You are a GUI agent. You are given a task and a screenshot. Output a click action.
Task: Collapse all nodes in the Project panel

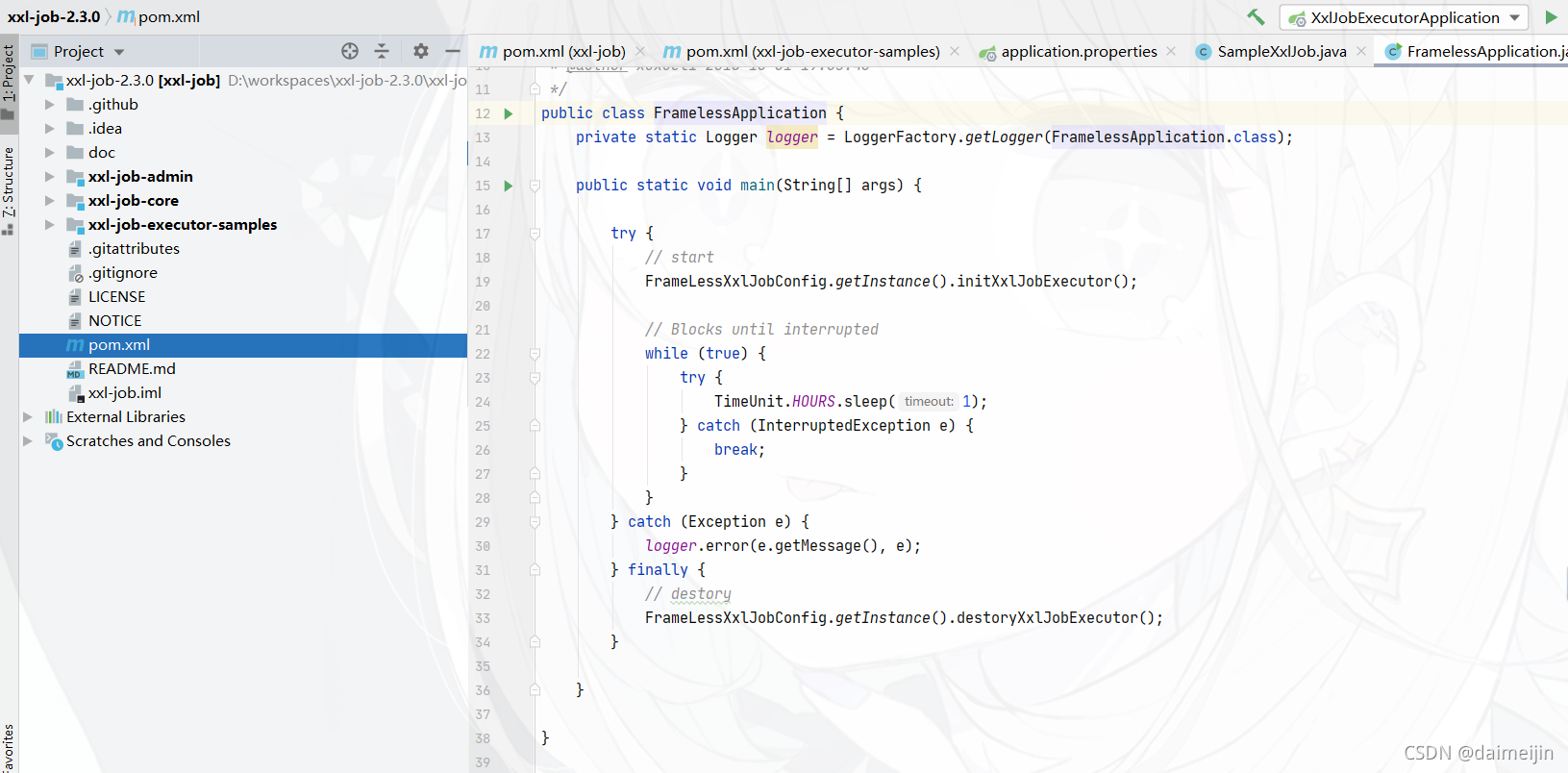382,51
